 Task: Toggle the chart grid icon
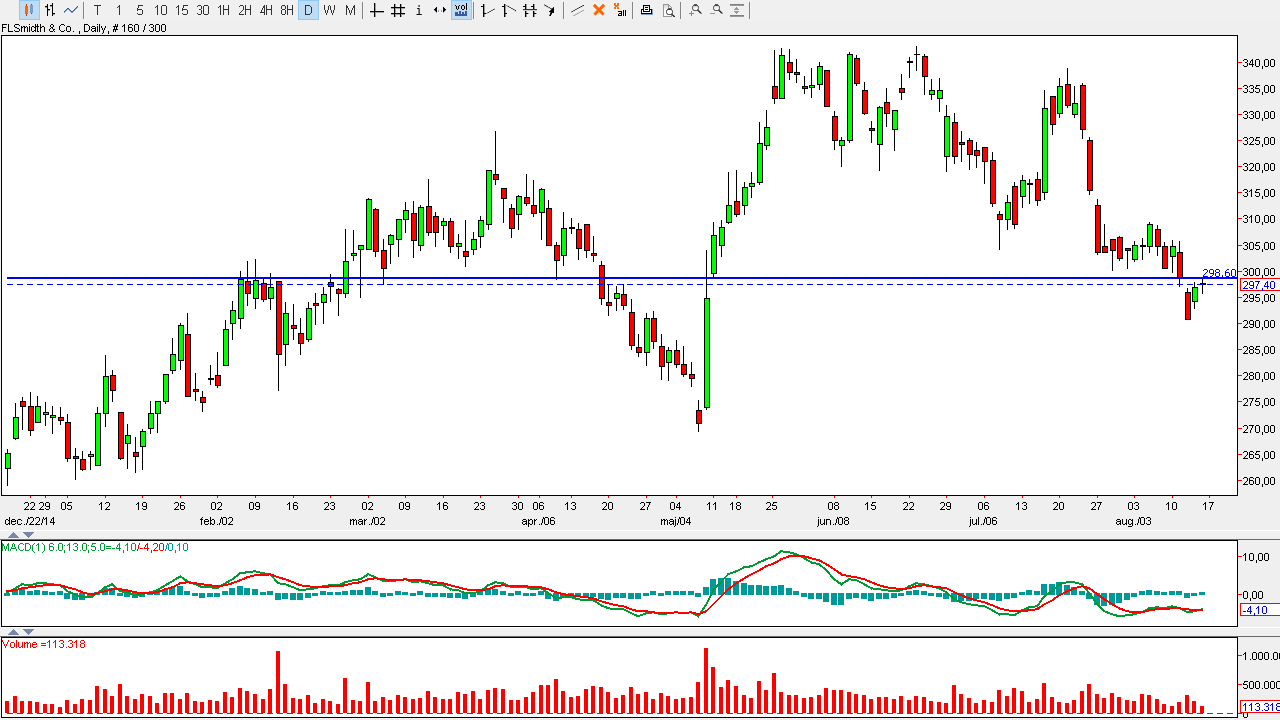pos(397,10)
